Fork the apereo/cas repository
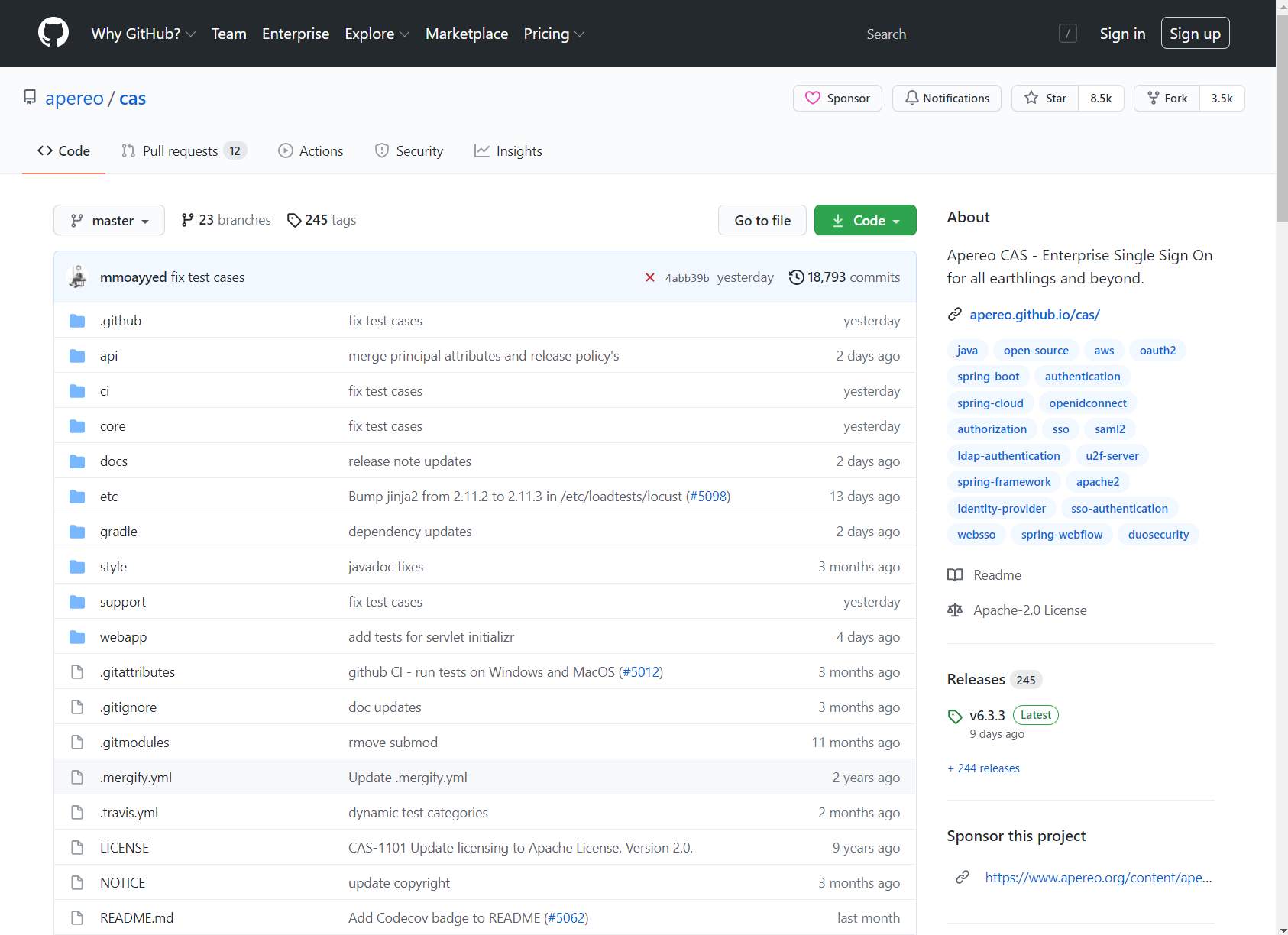Screen dimensions: 1288x935 [1167, 98]
